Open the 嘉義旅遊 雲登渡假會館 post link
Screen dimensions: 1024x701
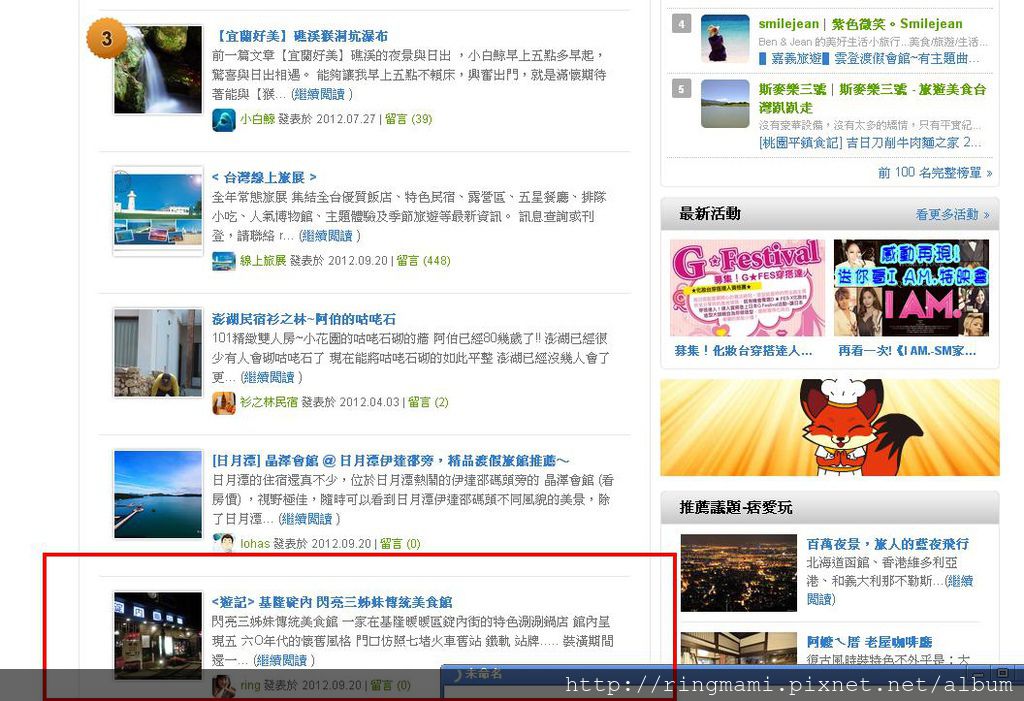869,59
